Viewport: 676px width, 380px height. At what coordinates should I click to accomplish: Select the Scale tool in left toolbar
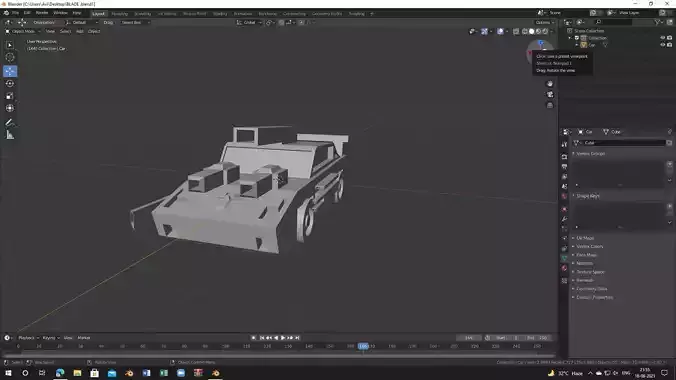point(10,96)
